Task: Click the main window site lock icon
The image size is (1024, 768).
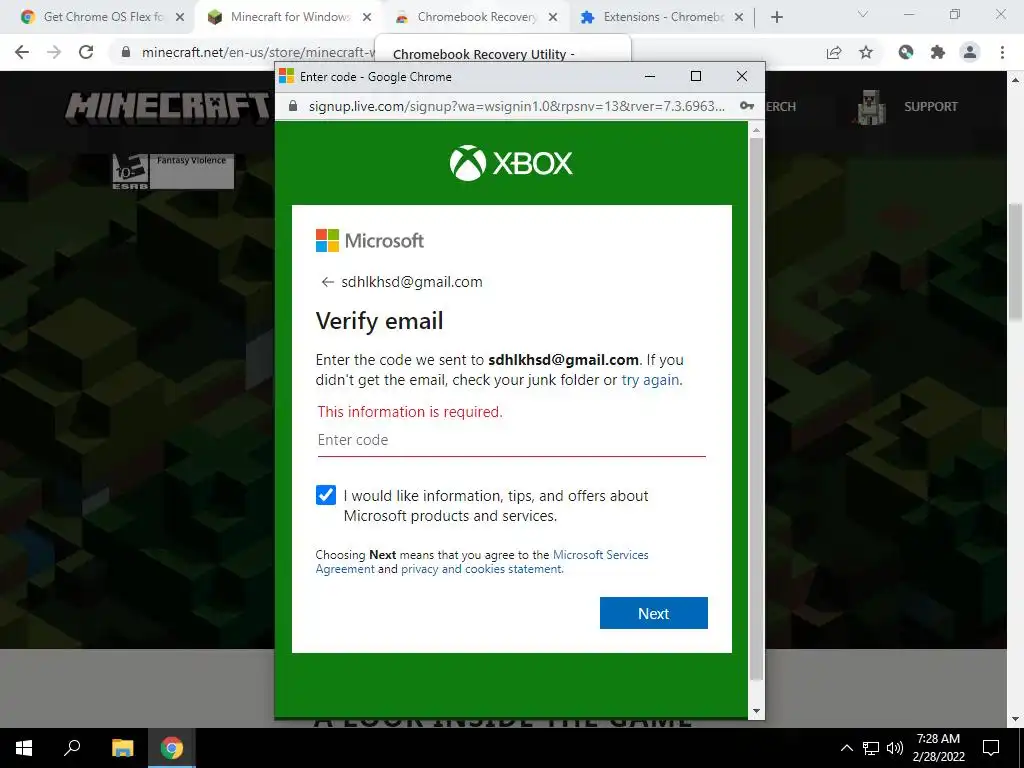Action: pyautogui.click(x=126, y=52)
